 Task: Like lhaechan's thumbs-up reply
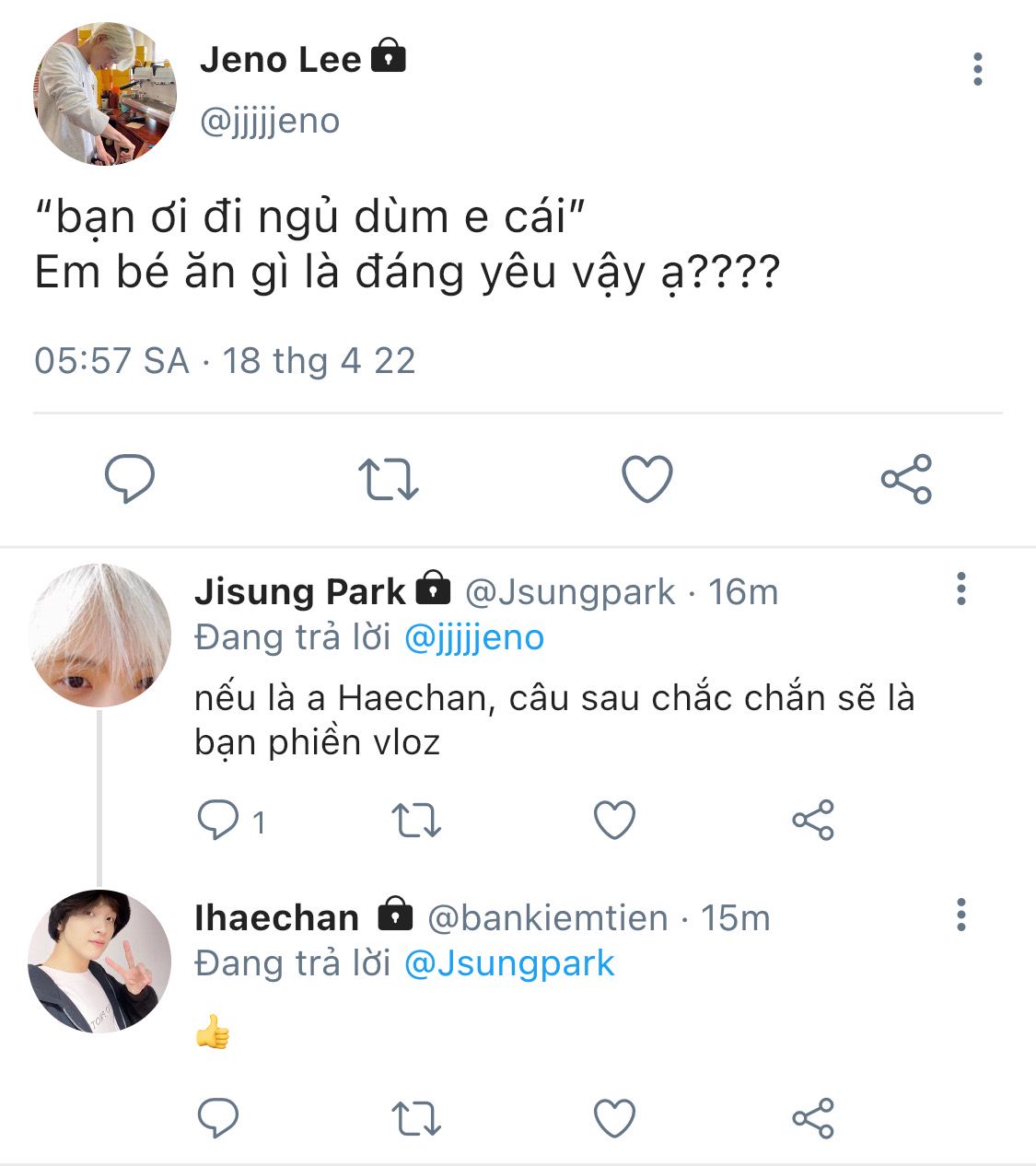point(614,1118)
